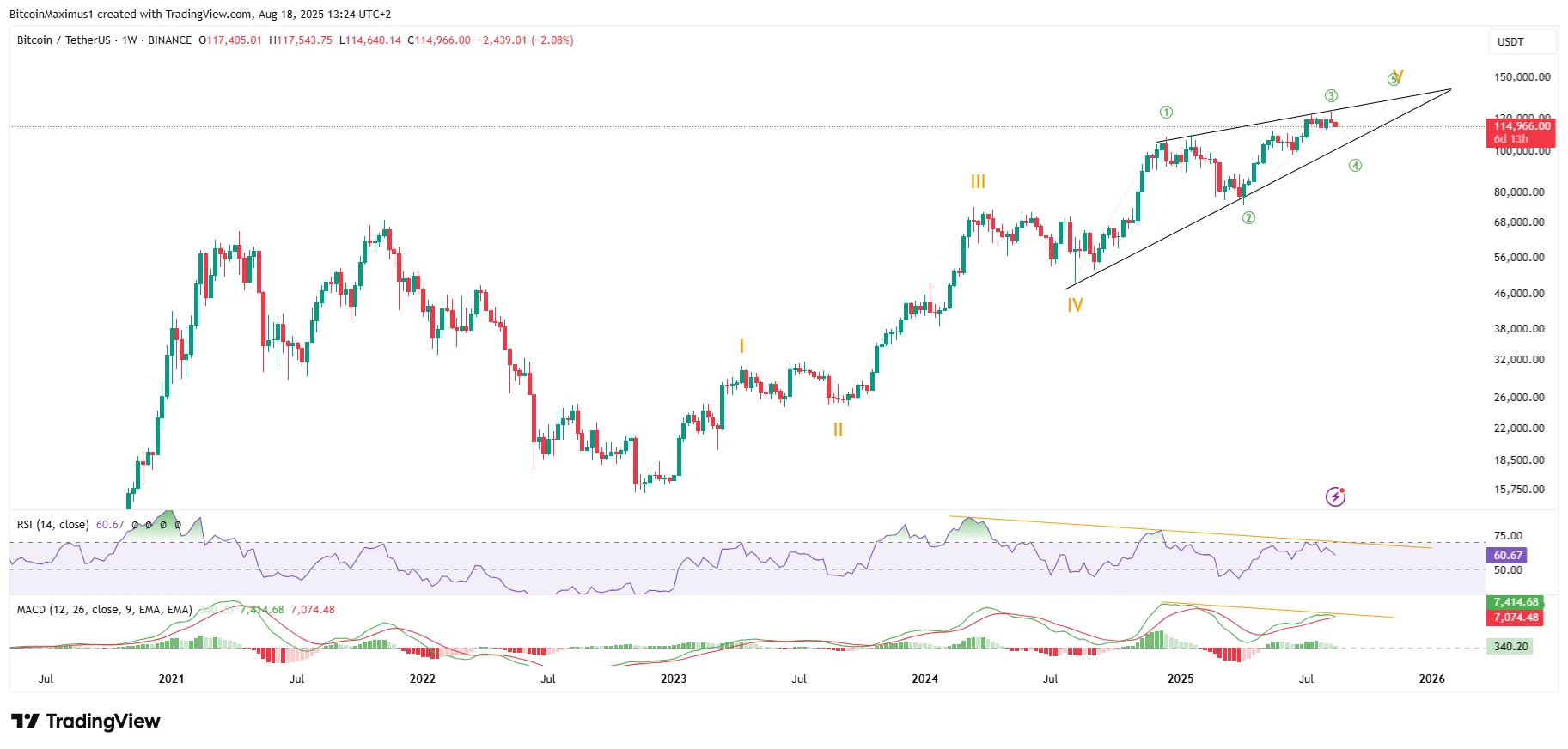This screenshot has height=749, width=1568.
Task: Select the RSI (14, close) indicator legend
Action: (x=53, y=525)
